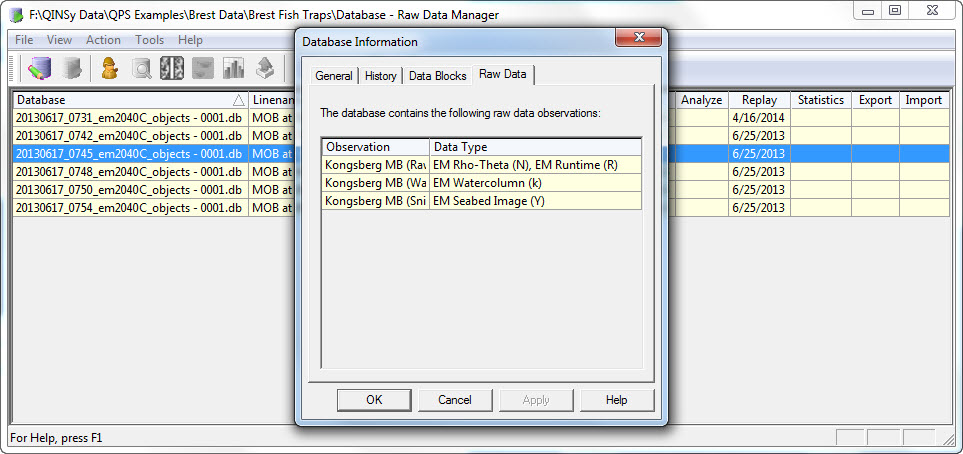Open the Help menu
This screenshot has height=454, width=963.
pyautogui.click(x=190, y=40)
